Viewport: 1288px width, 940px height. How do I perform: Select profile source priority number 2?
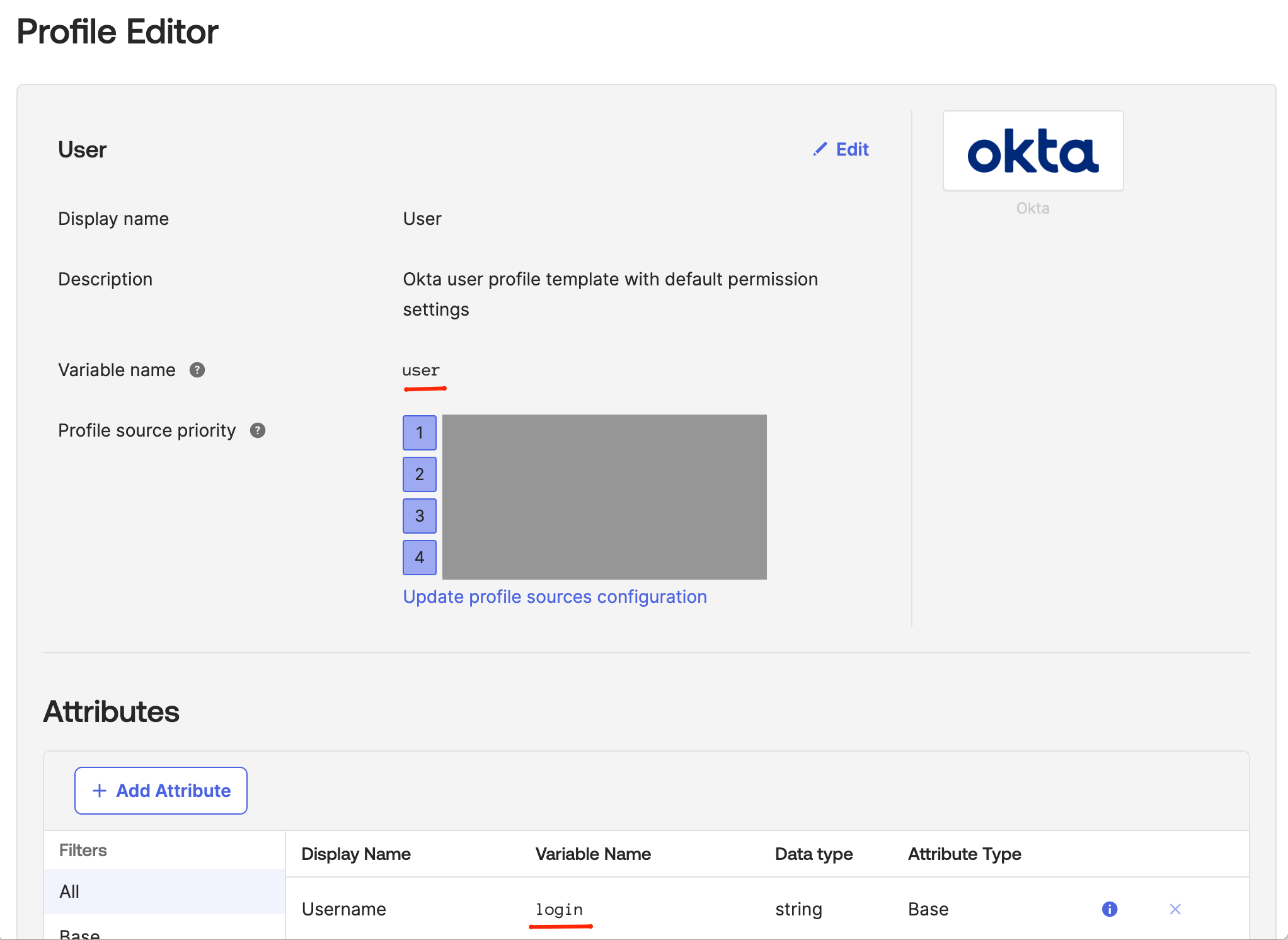pyautogui.click(x=419, y=474)
